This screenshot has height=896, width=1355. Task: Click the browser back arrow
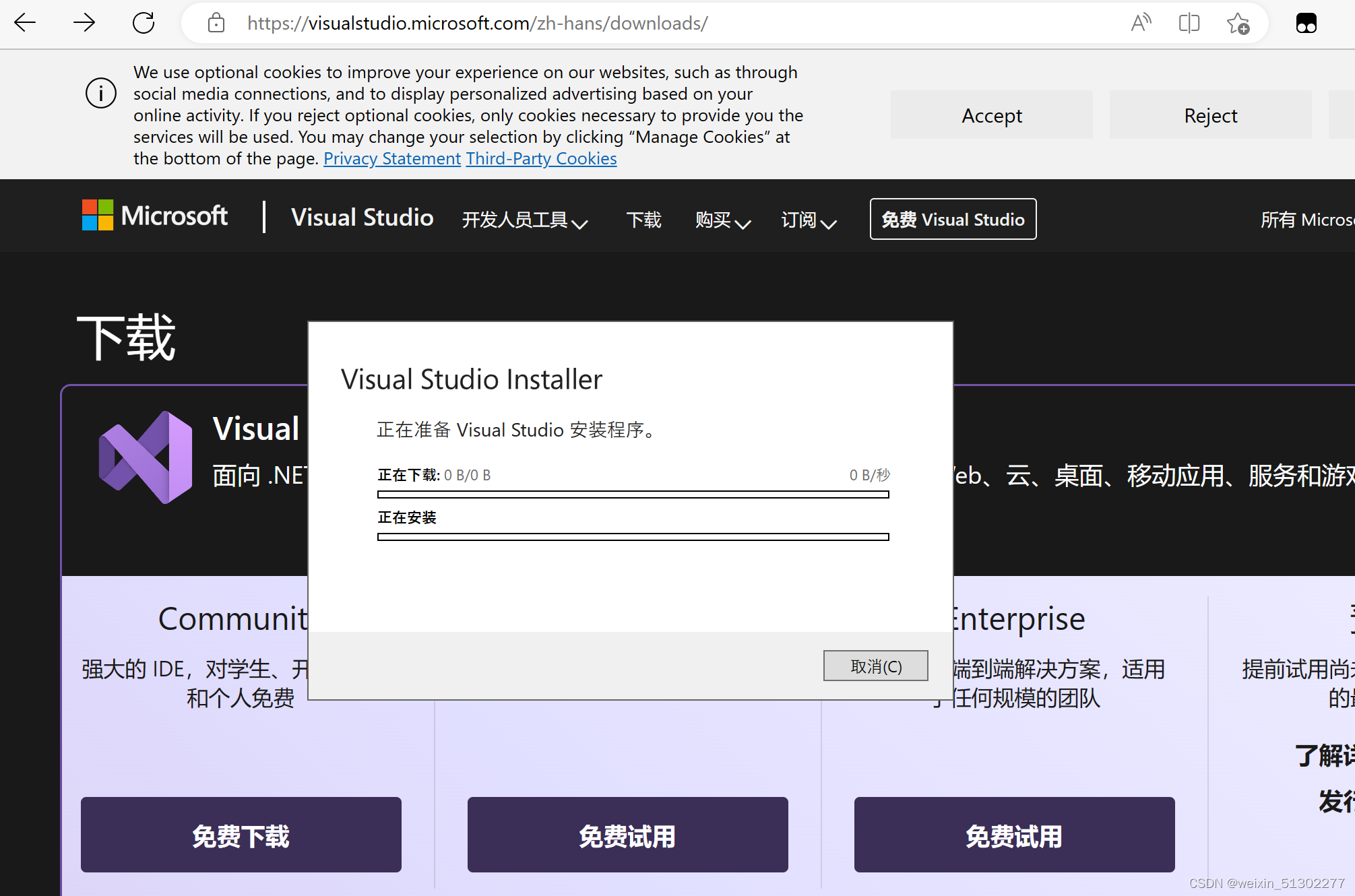tap(25, 22)
